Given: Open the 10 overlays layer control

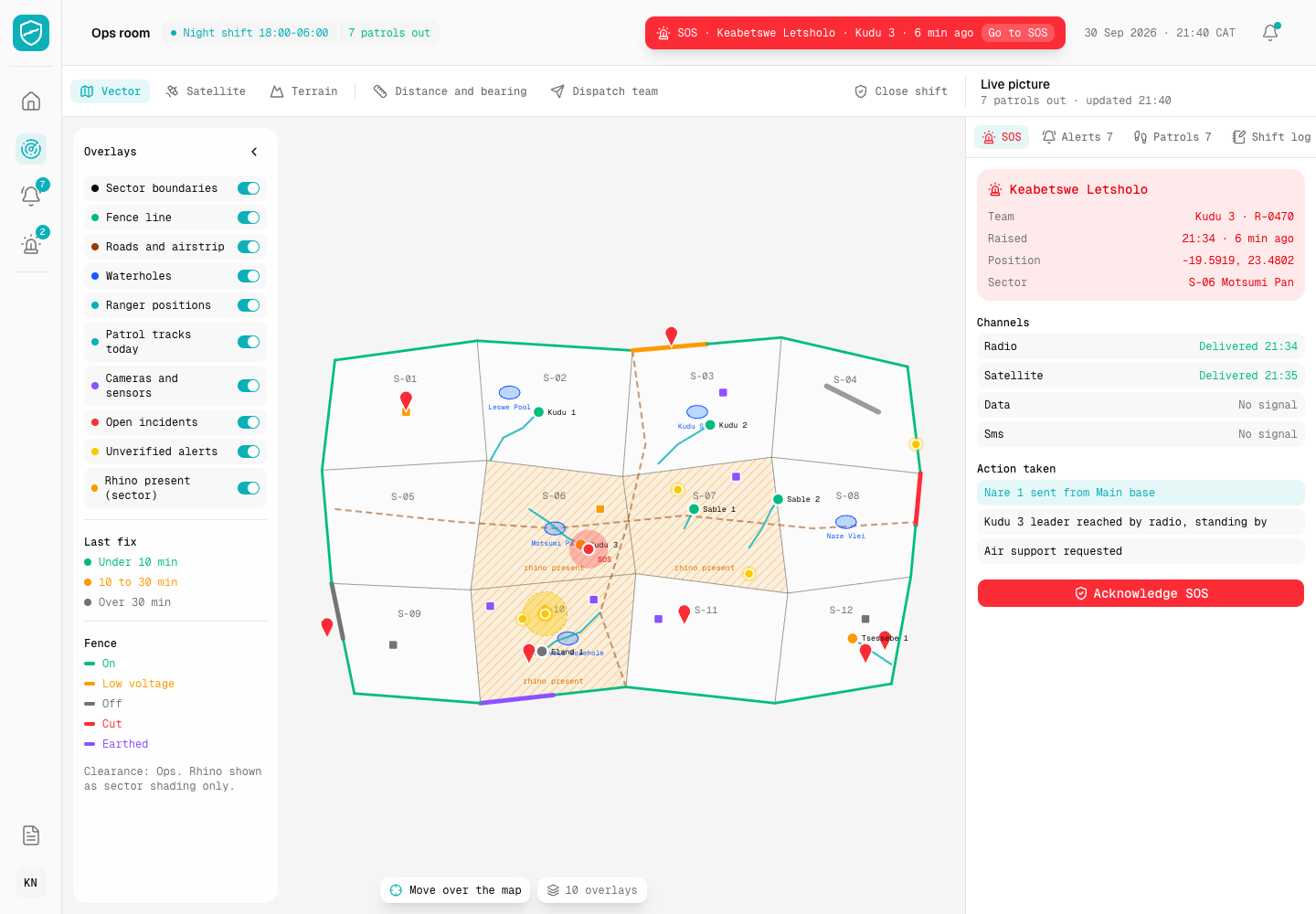Looking at the screenshot, I should [x=592, y=890].
